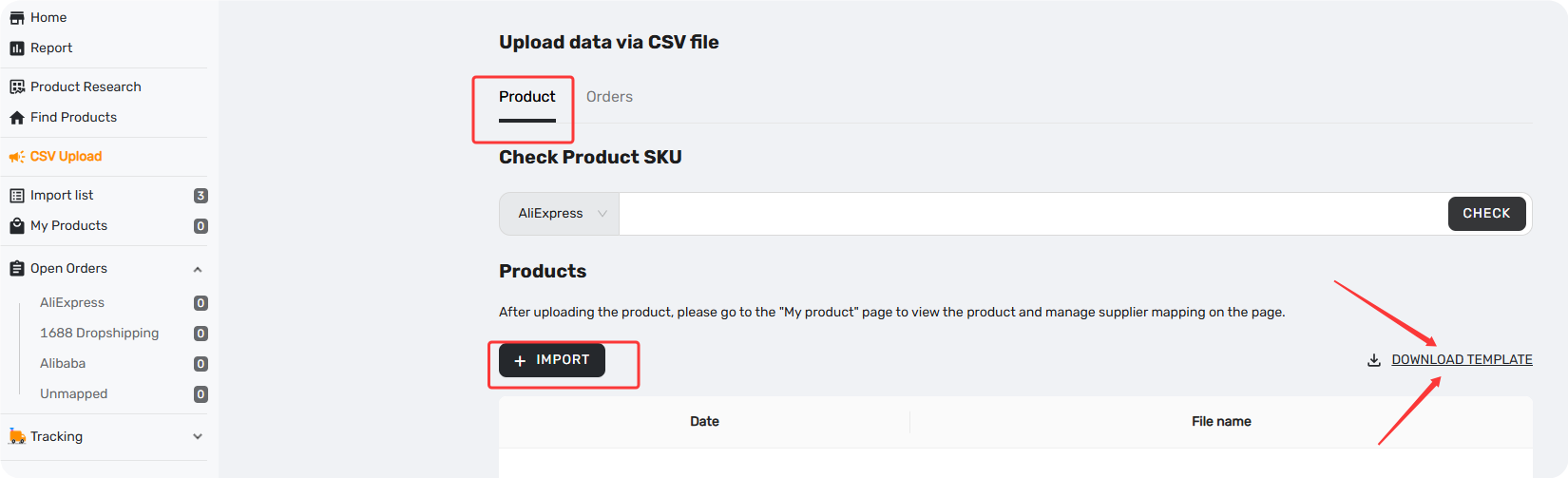Image resolution: width=1568 pixels, height=478 pixels.
Task: Collapse the Open Orders section chevron
Action: pyautogui.click(x=198, y=269)
